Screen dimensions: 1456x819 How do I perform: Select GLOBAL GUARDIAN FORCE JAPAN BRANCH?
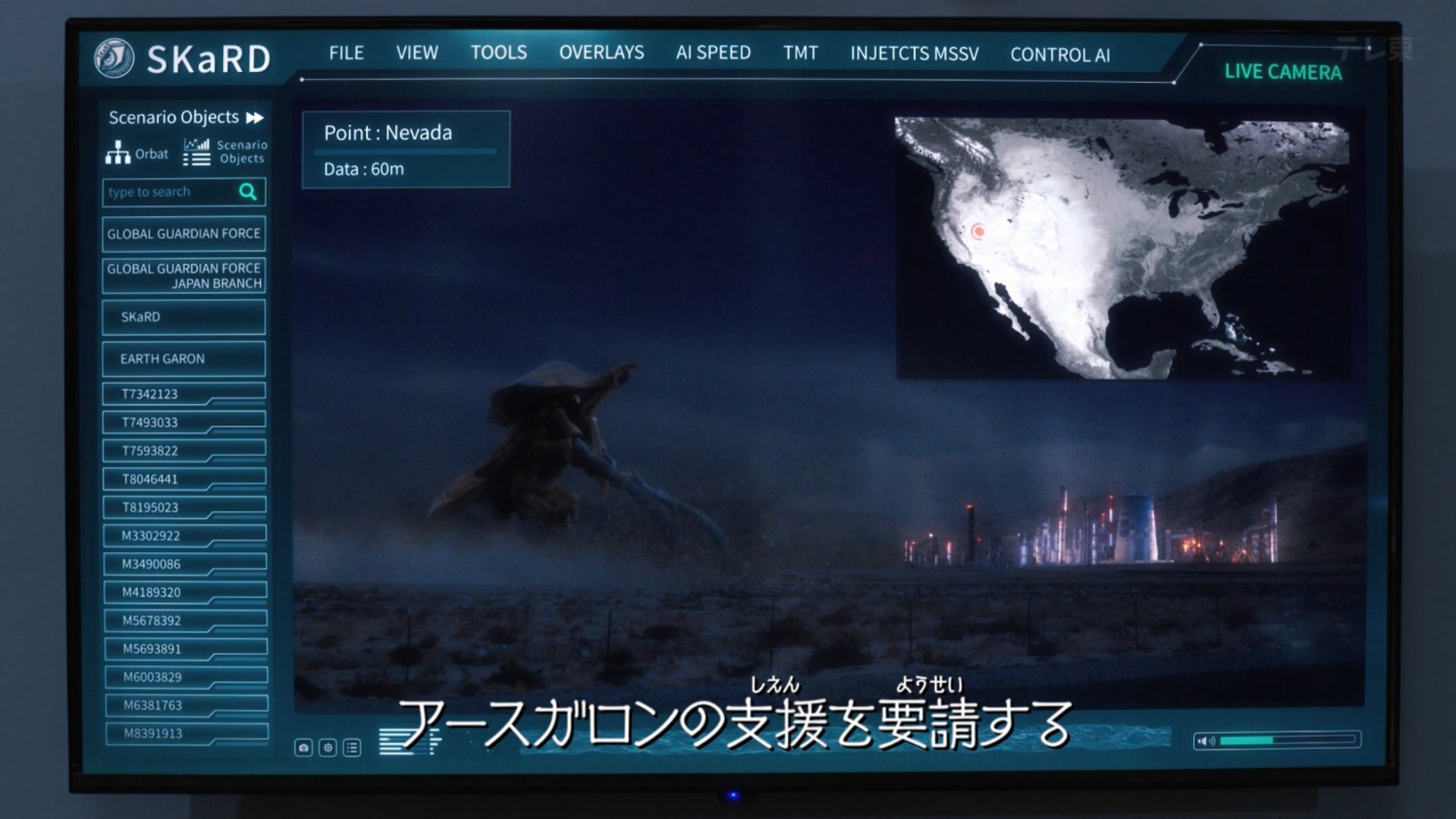[184, 276]
